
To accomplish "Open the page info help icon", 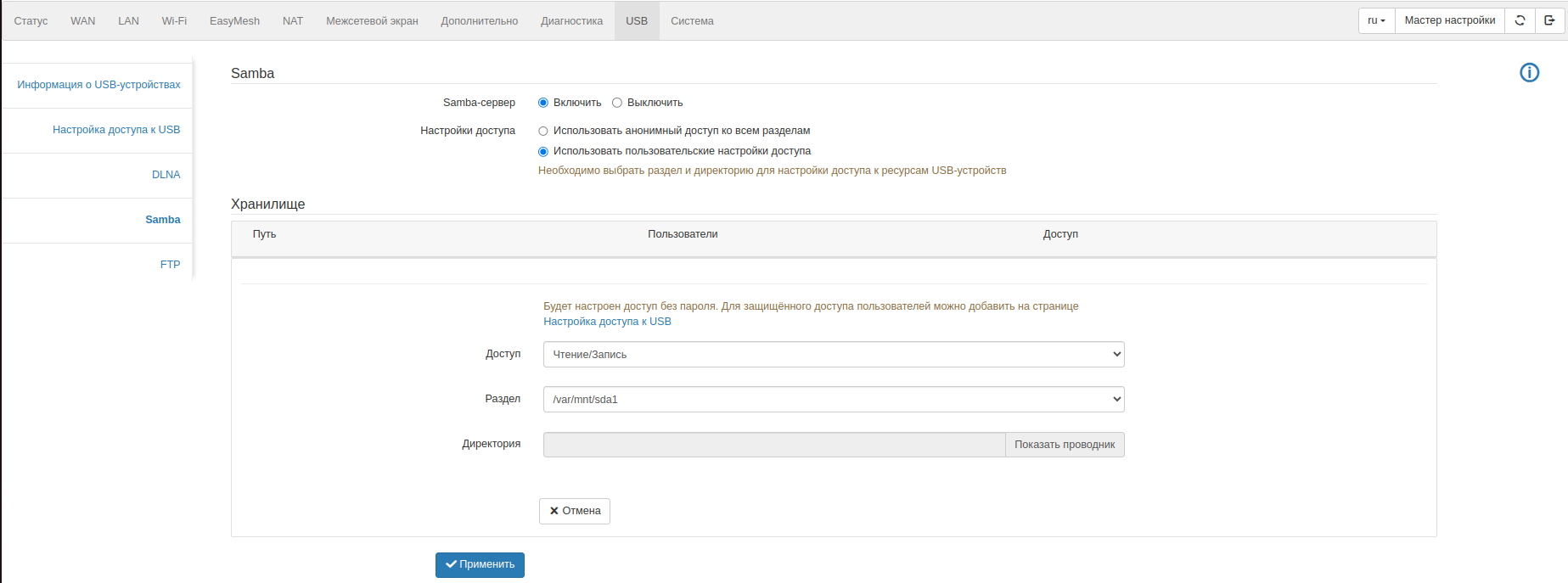I will point(1529,73).
